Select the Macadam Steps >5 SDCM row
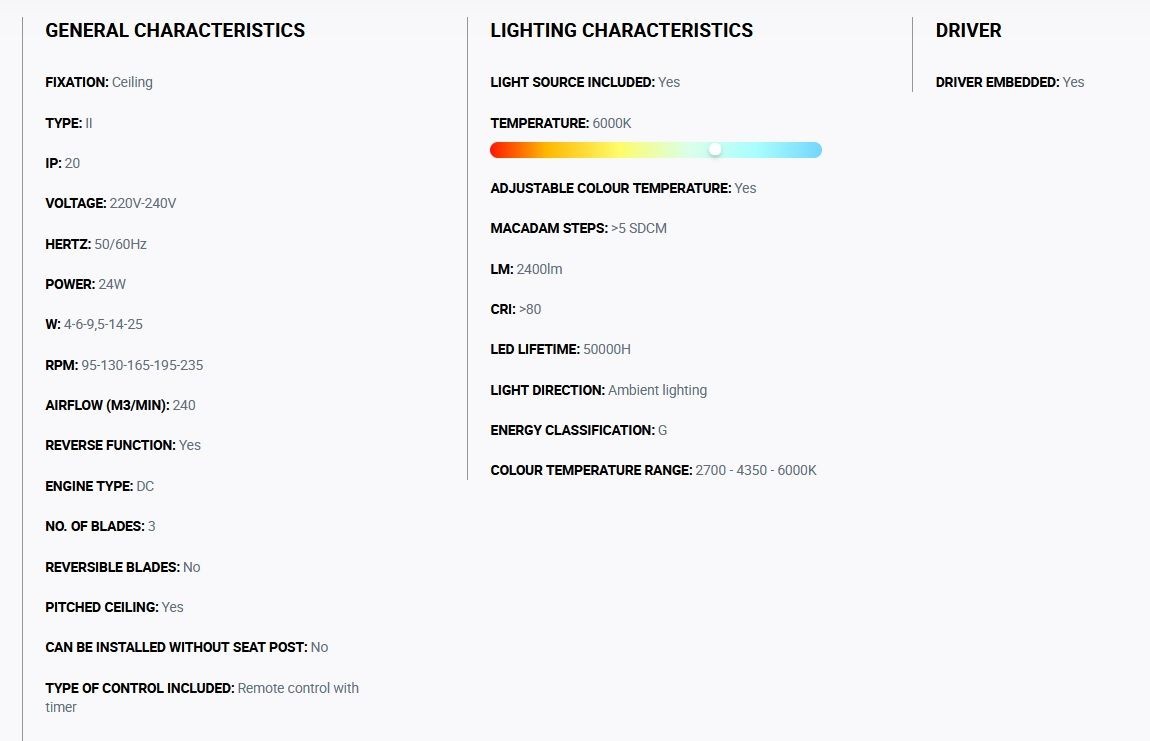The width and height of the screenshot is (1150, 741). pyautogui.click(x=579, y=228)
